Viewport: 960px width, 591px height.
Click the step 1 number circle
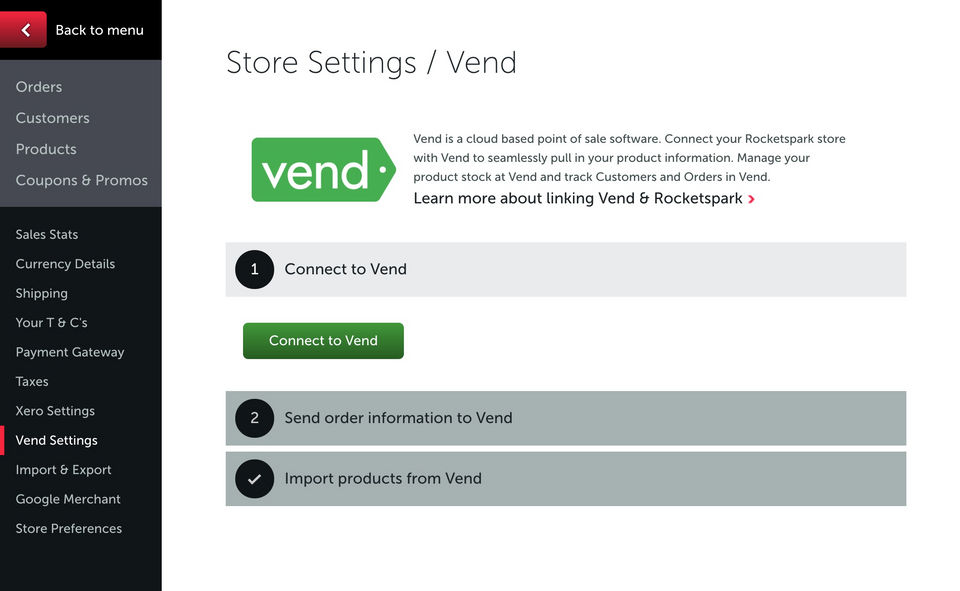click(254, 269)
